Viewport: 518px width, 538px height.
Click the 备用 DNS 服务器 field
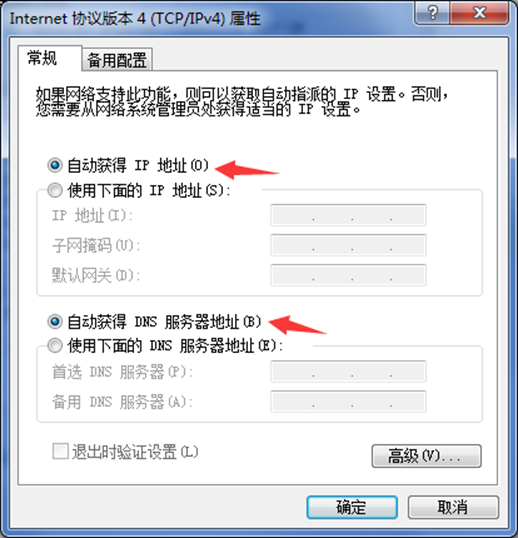pos(348,401)
